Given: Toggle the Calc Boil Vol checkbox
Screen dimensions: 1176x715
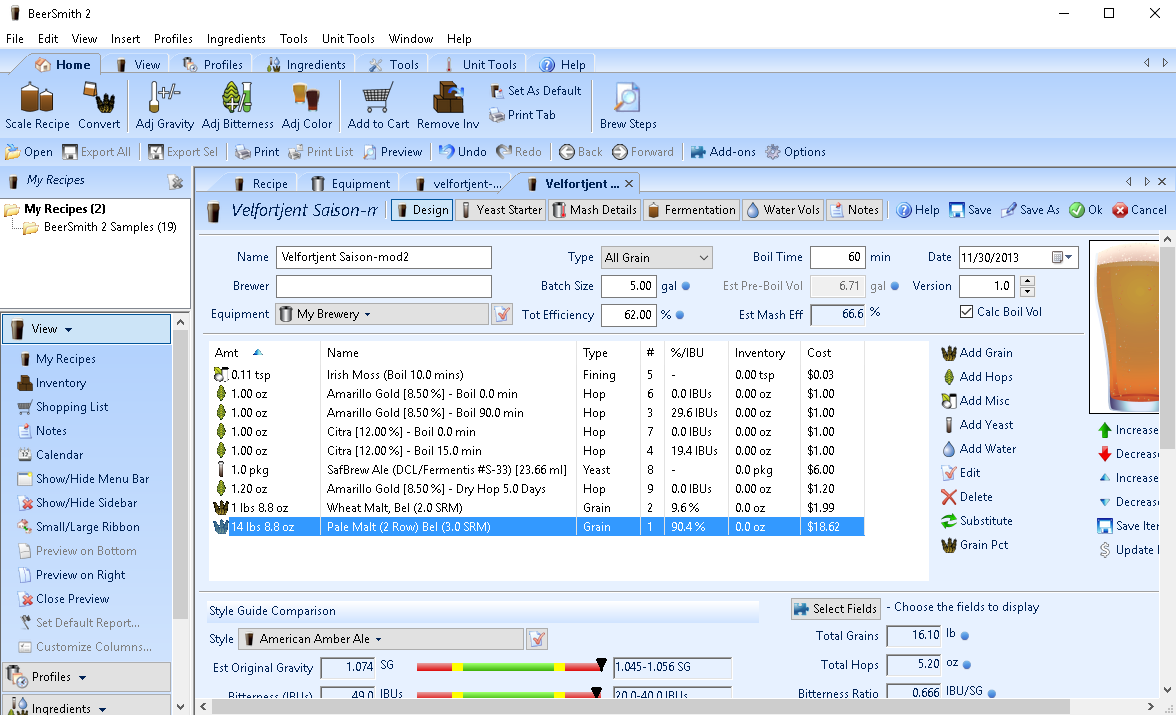Looking at the screenshot, I should coord(966,312).
